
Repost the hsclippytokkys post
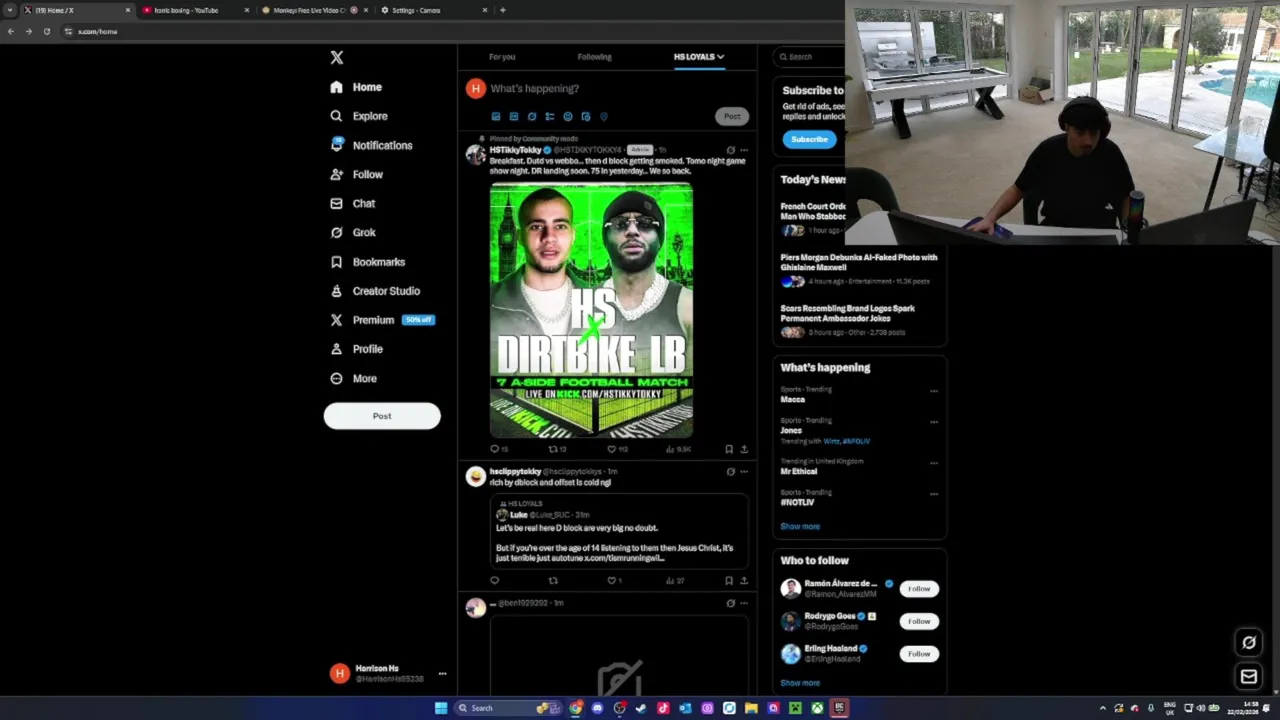coord(553,580)
